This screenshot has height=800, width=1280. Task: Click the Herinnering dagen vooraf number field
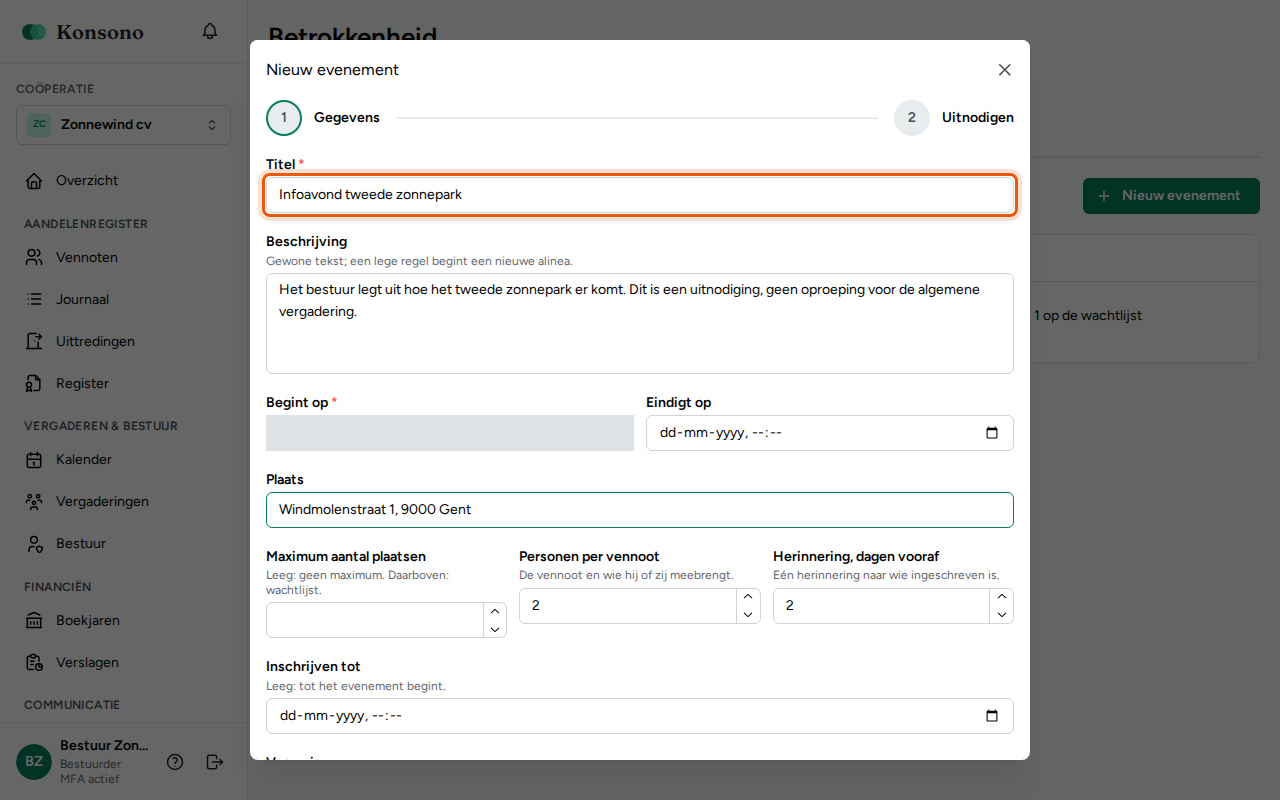tap(893, 606)
